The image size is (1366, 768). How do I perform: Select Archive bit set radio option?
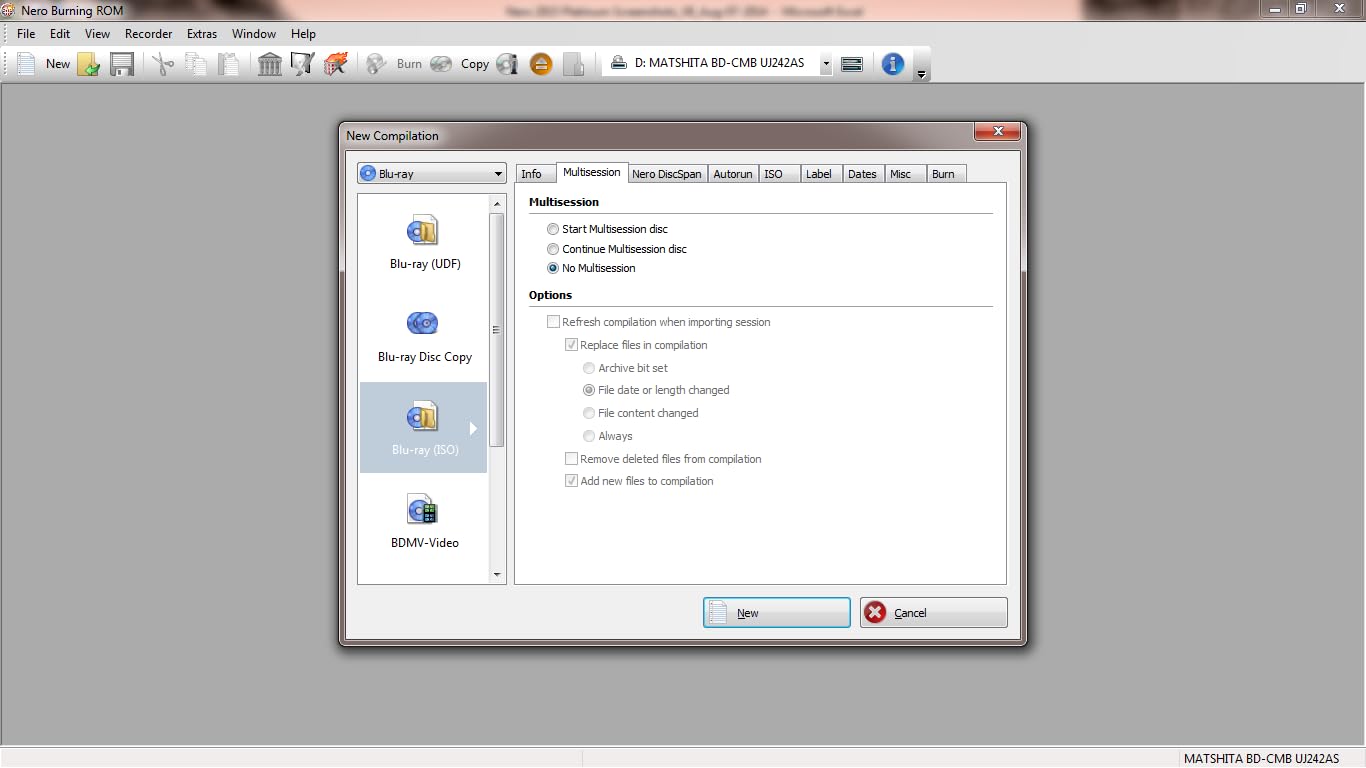tap(589, 368)
